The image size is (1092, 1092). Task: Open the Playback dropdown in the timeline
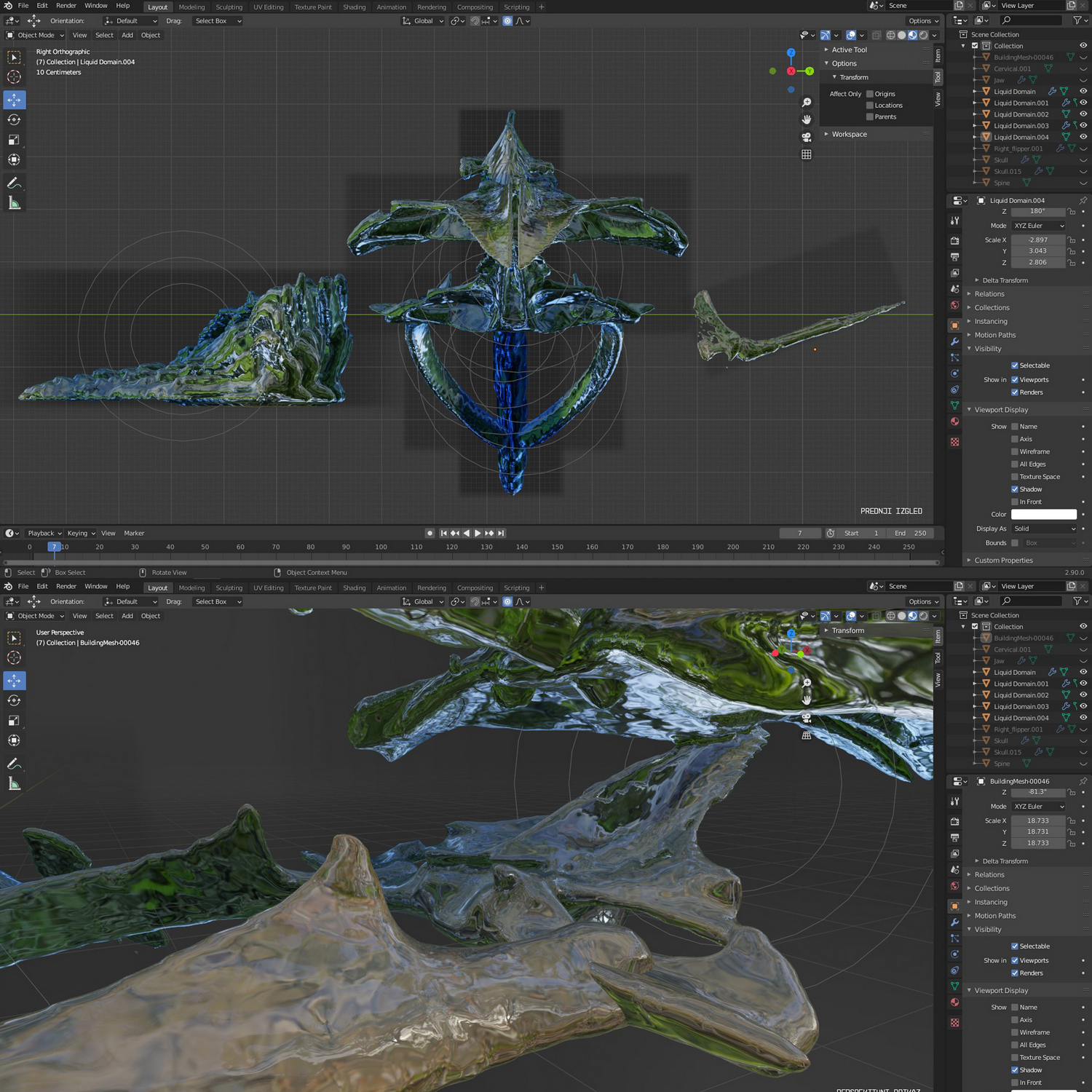[x=44, y=533]
